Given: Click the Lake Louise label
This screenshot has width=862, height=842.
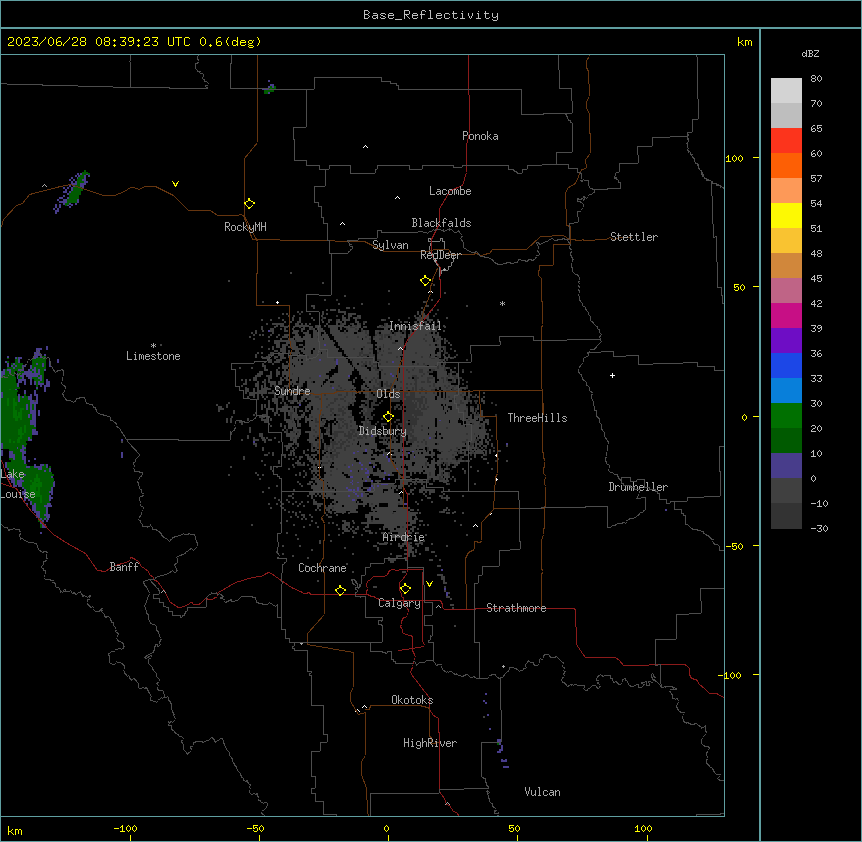Looking at the screenshot, I should pyautogui.click(x=18, y=484).
